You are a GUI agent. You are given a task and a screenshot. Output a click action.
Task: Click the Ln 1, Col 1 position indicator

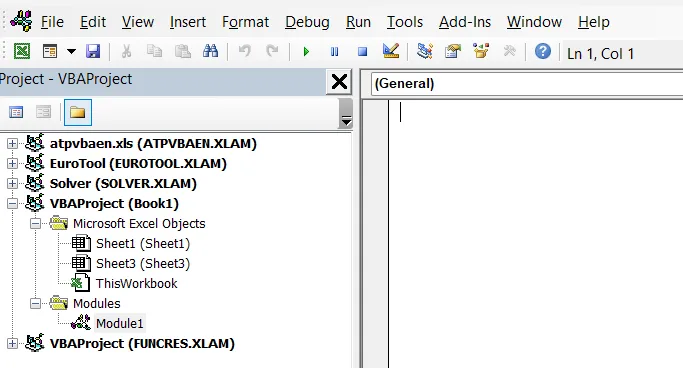point(600,54)
